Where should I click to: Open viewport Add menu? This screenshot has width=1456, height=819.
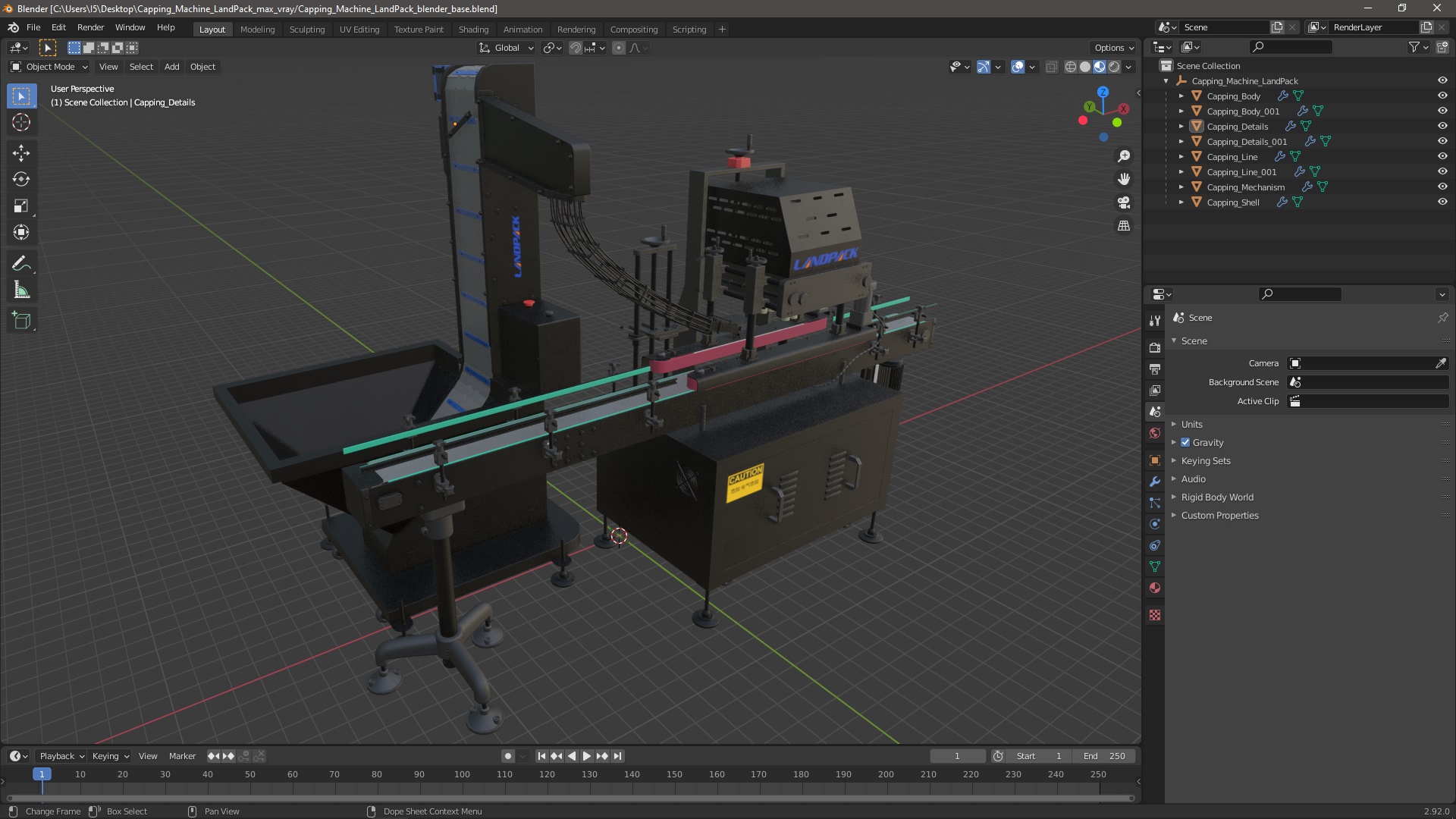tap(172, 67)
